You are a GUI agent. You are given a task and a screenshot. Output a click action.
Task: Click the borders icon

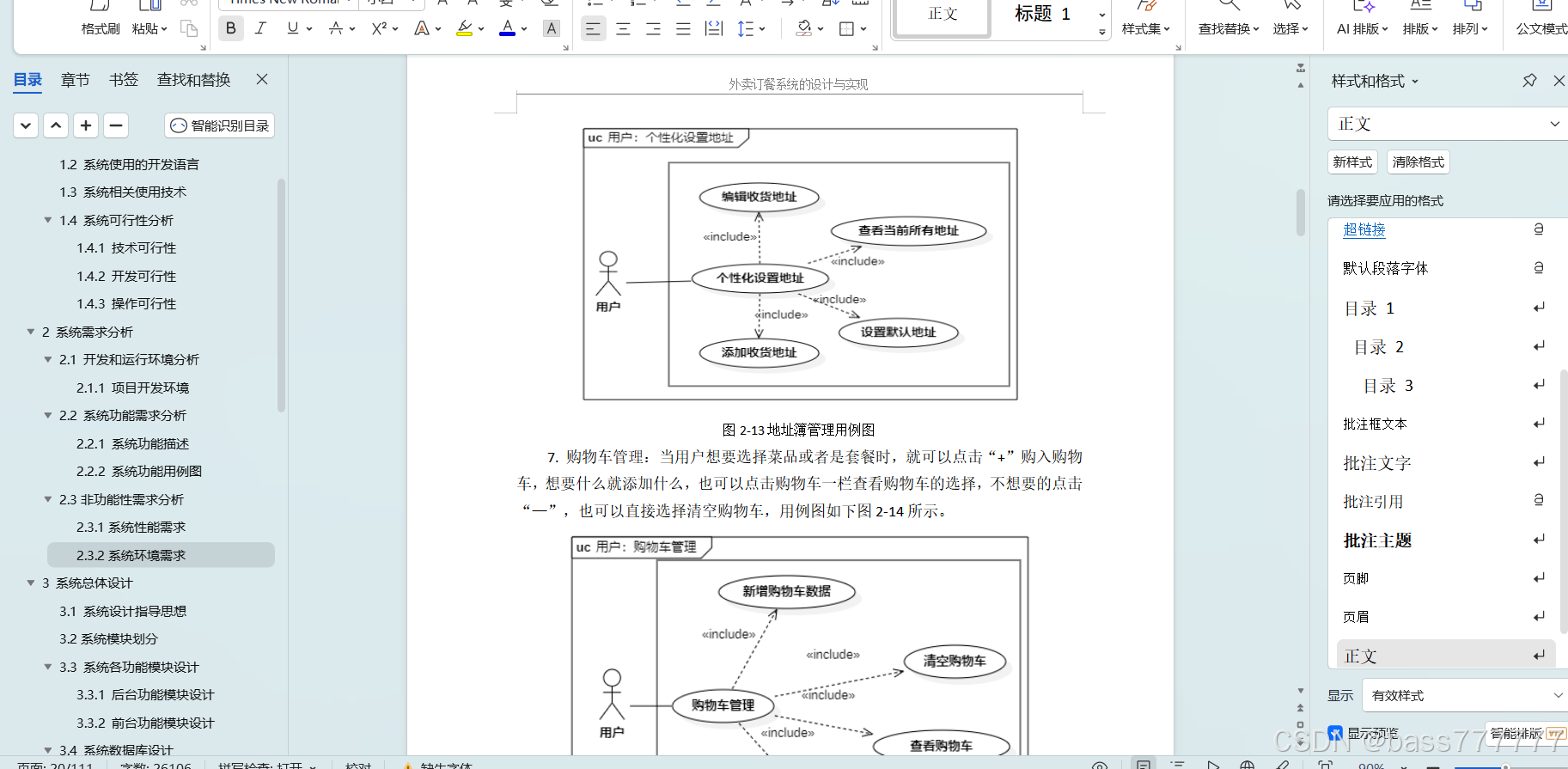(846, 28)
